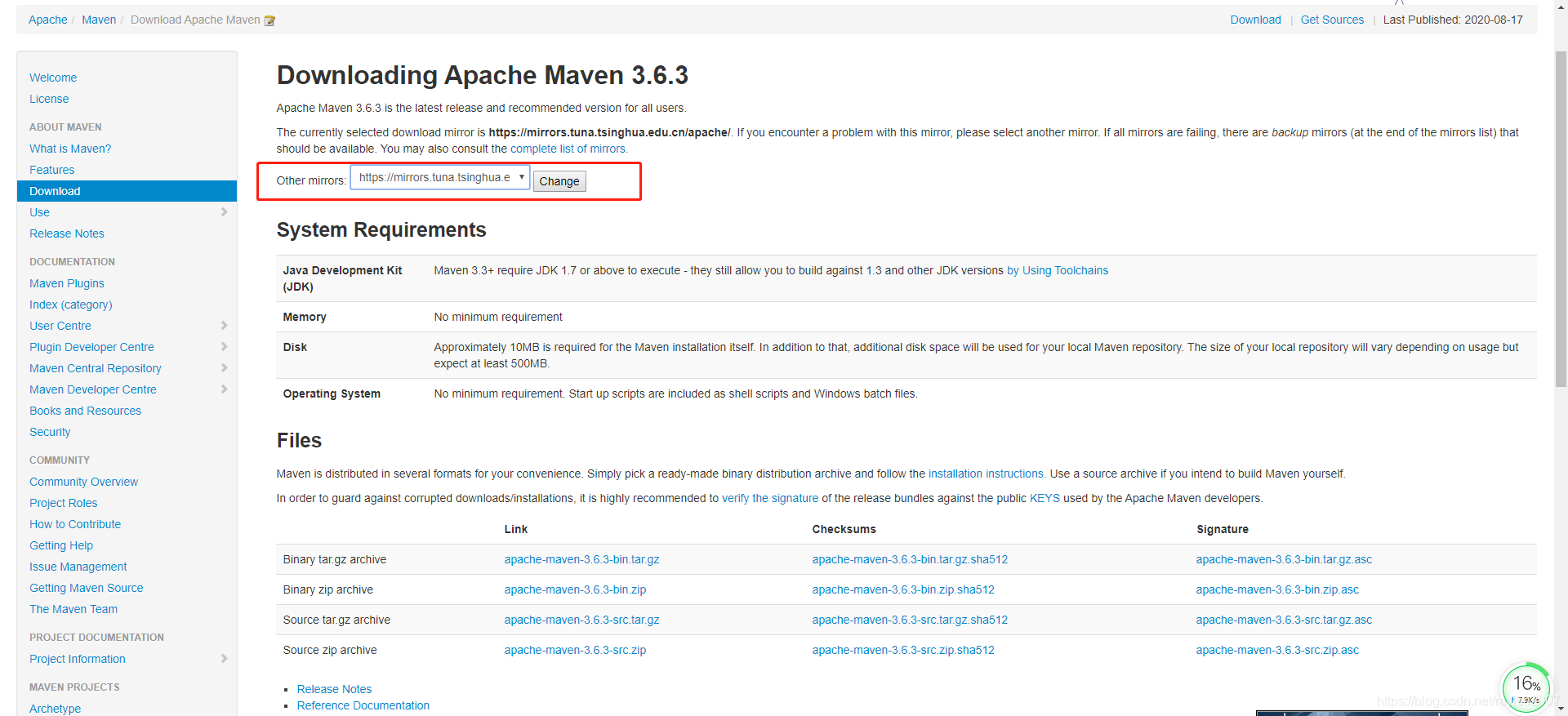Viewport: 1568px width, 716px height.
Task: Open User Centre sidebar link
Action: coord(60,326)
